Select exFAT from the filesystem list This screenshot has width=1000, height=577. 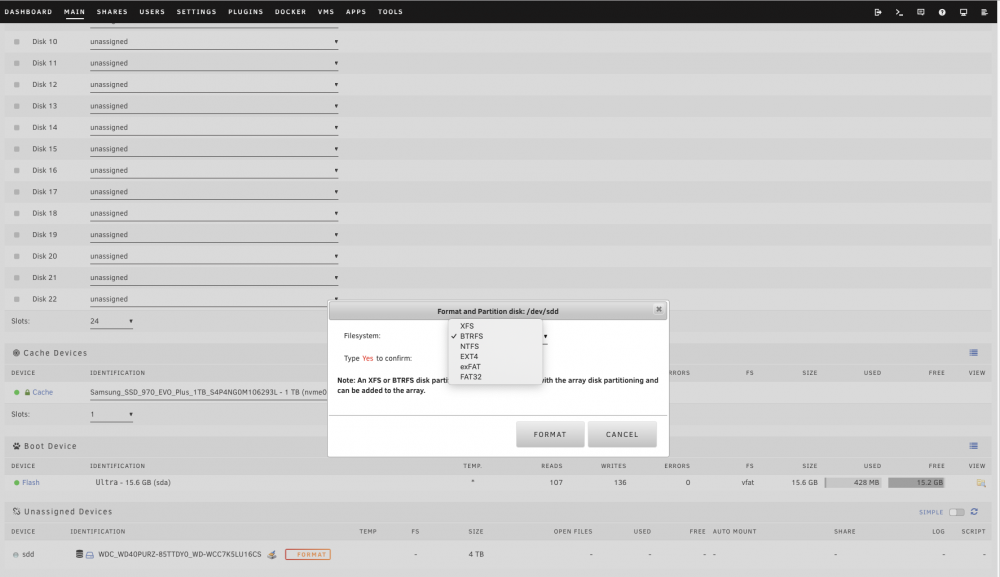tap(495, 367)
